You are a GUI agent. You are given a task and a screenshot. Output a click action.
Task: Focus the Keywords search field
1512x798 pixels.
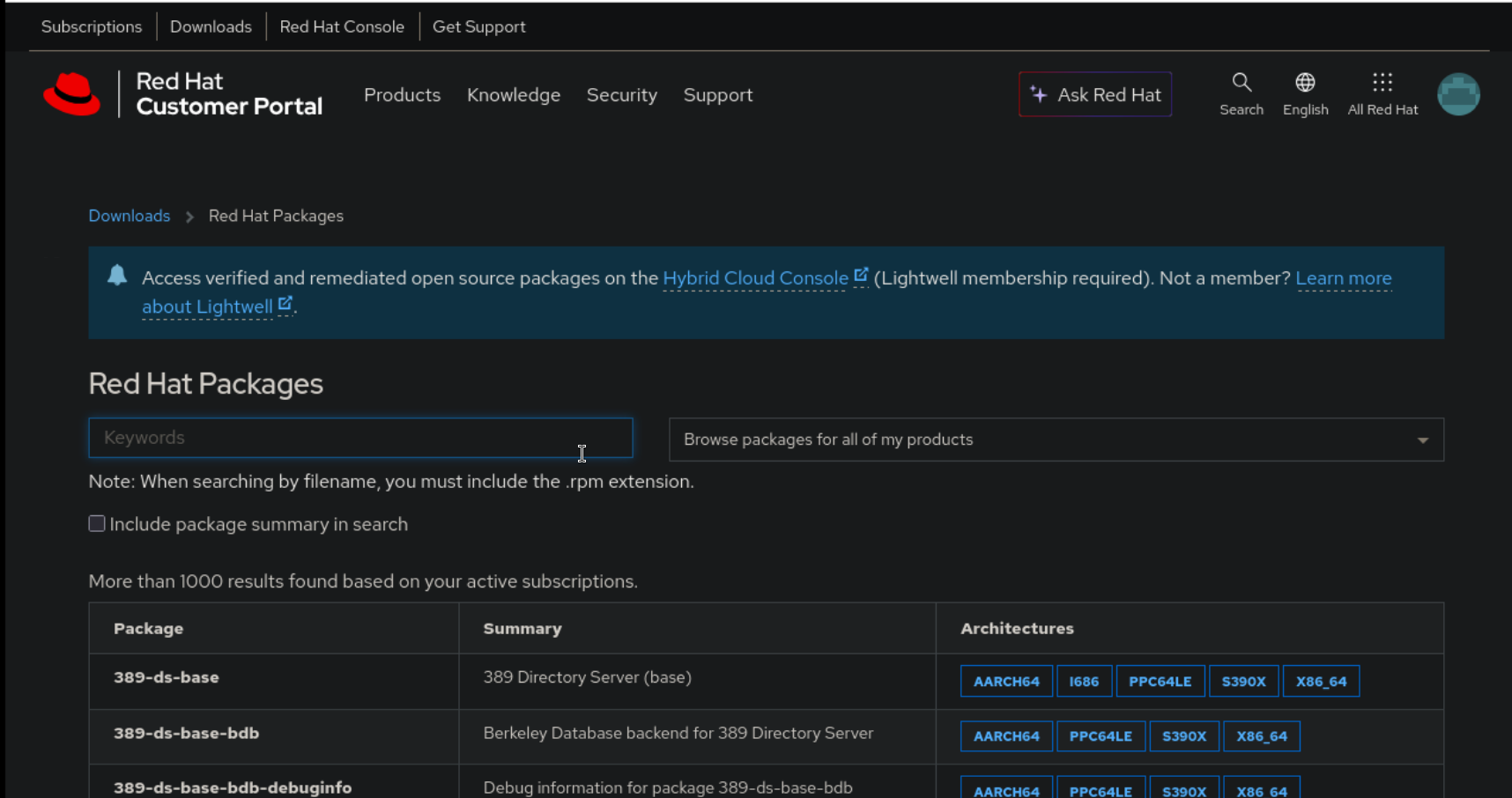click(360, 438)
